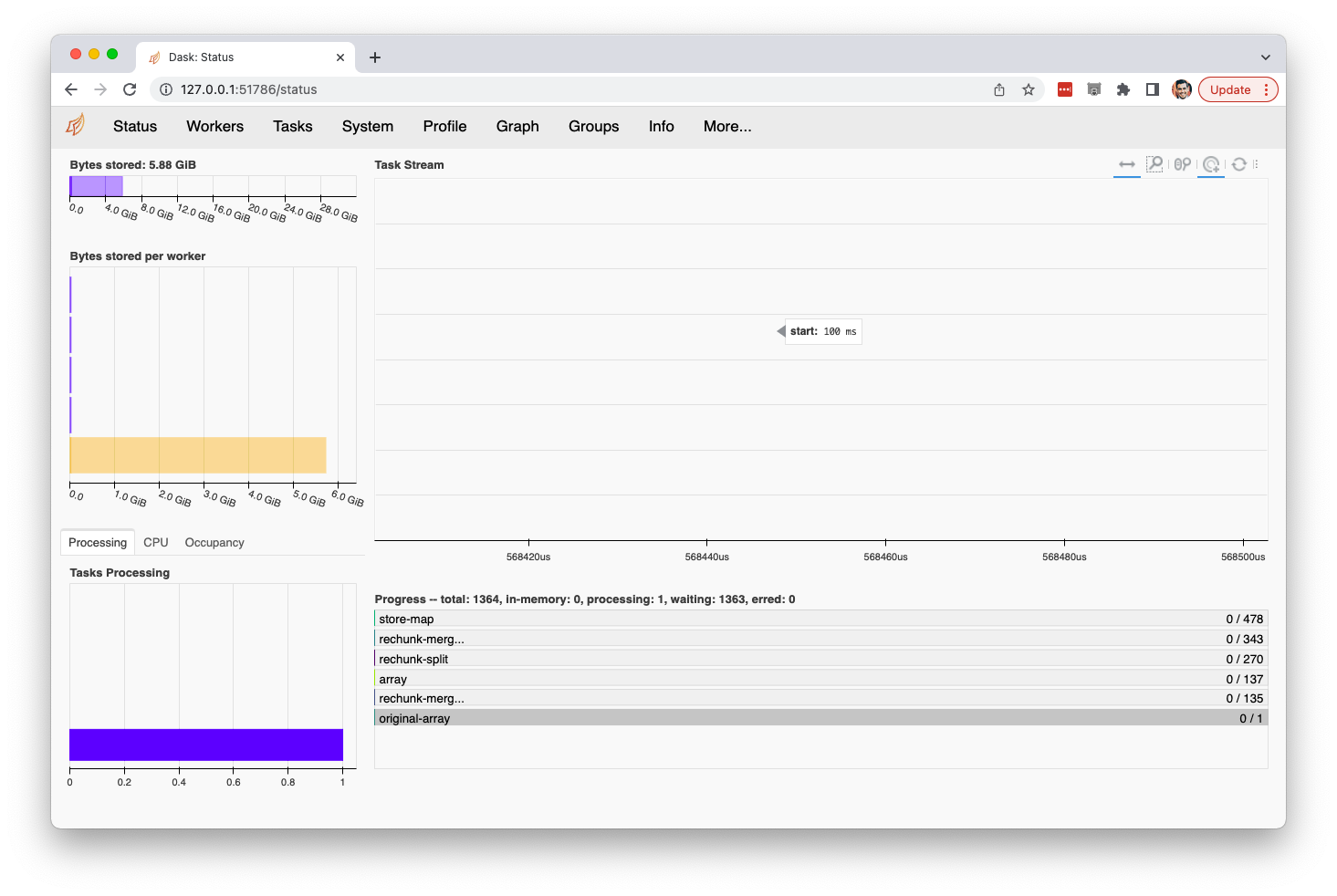Image resolution: width=1337 pixels, height=896 pixels.
Task: Switch to the CPU tab
Action: pos(155,542)
